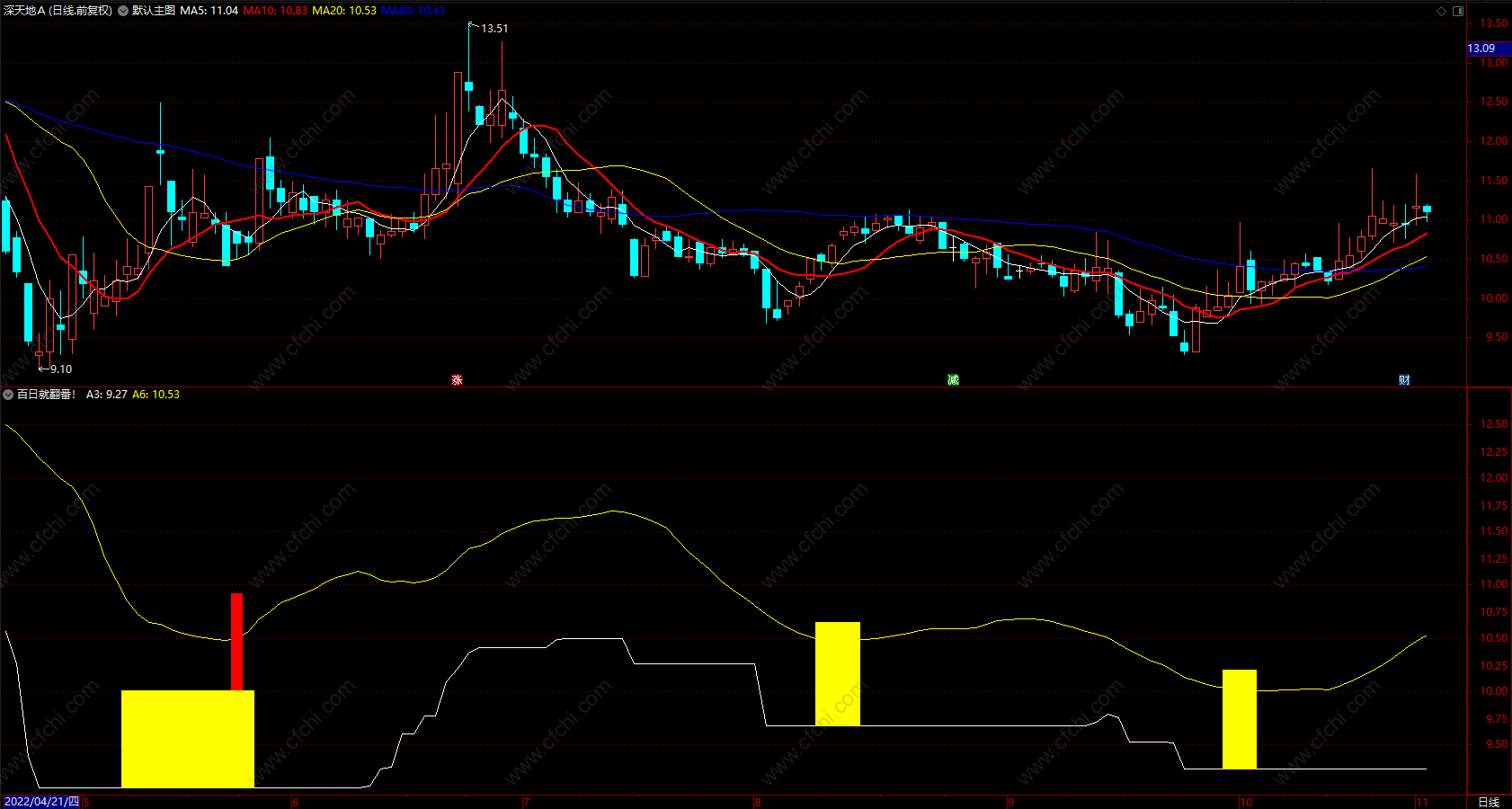Click the A3: 9.27 value
The image size is (1512, 809).
pos(107,395)
